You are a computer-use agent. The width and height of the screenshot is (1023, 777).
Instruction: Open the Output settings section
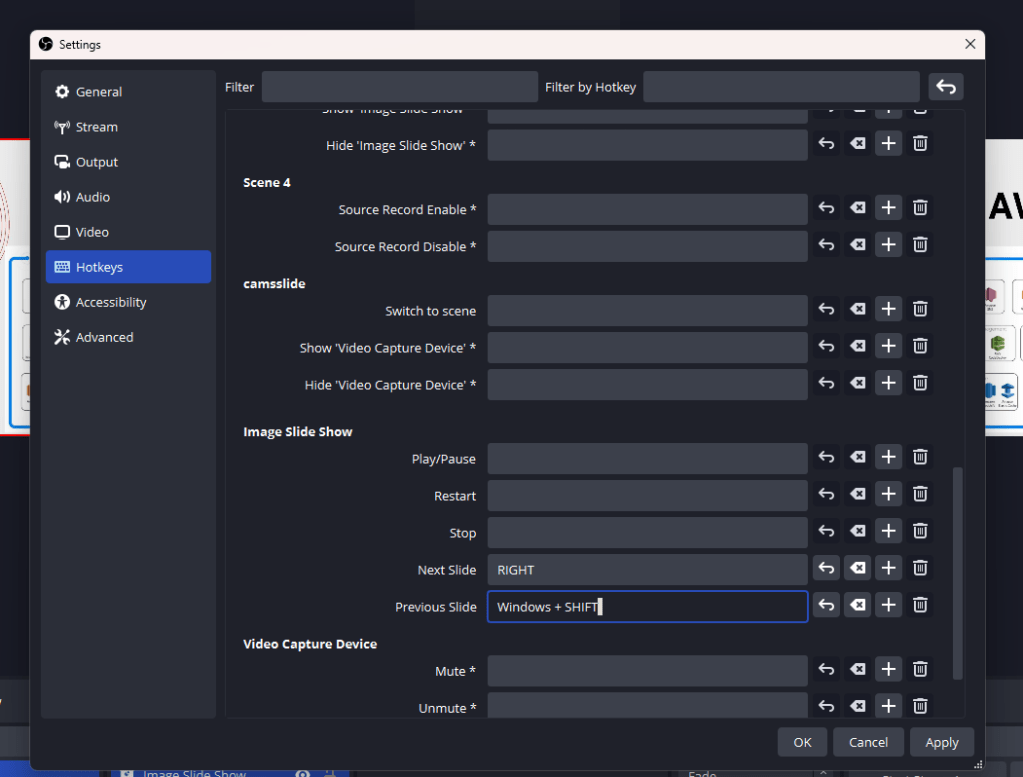[128, 162]
